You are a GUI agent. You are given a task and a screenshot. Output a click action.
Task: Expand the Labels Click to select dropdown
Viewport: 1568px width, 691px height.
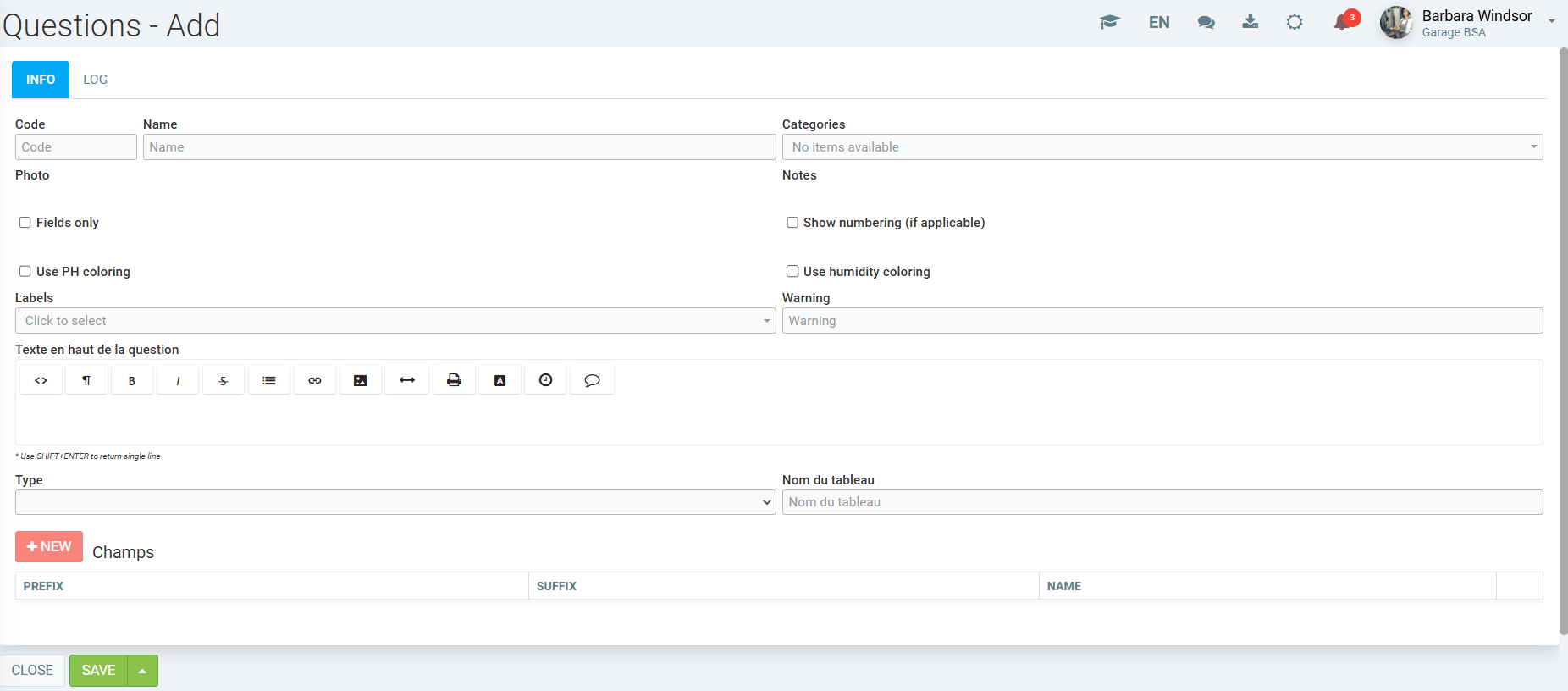click(x=395, y=321)
